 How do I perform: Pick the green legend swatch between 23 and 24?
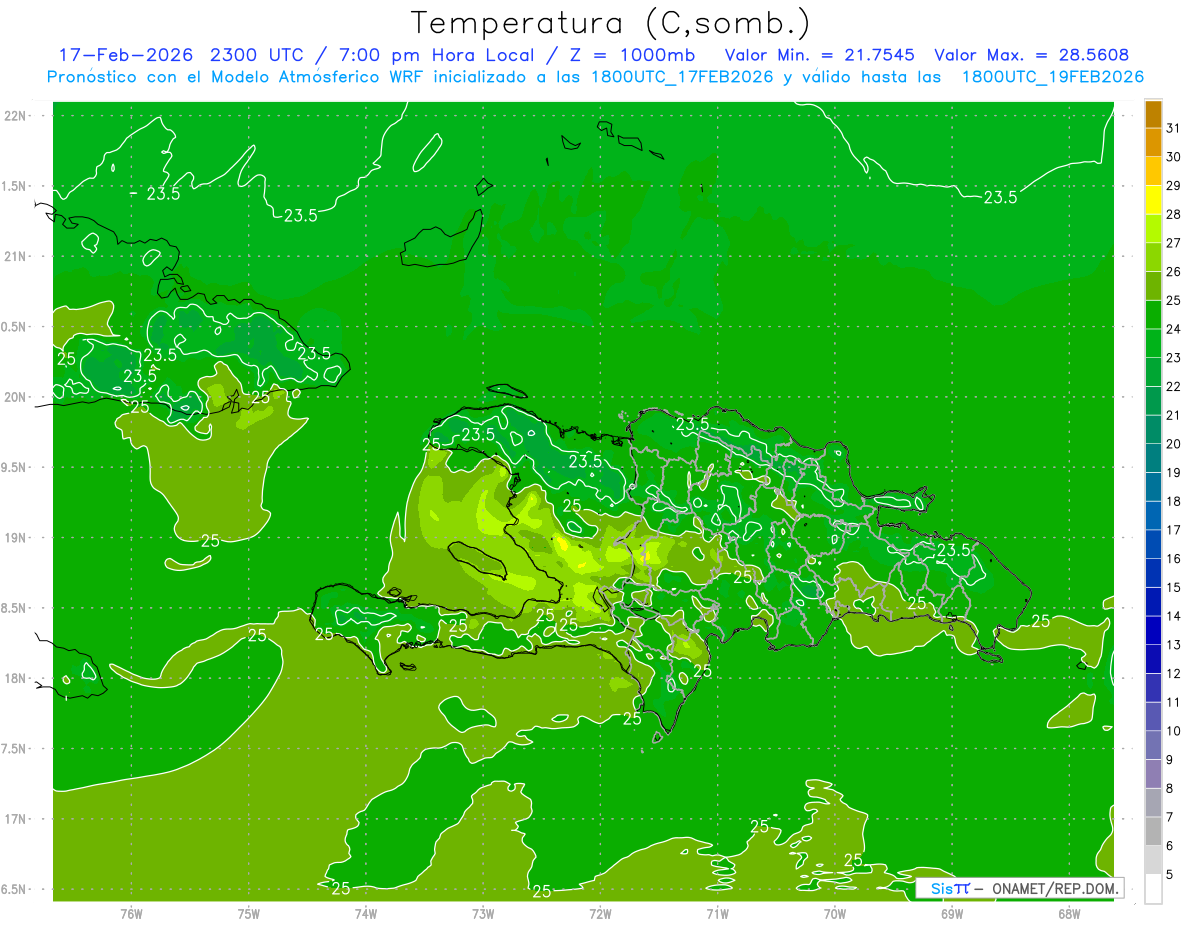[x=1153, y=344]
